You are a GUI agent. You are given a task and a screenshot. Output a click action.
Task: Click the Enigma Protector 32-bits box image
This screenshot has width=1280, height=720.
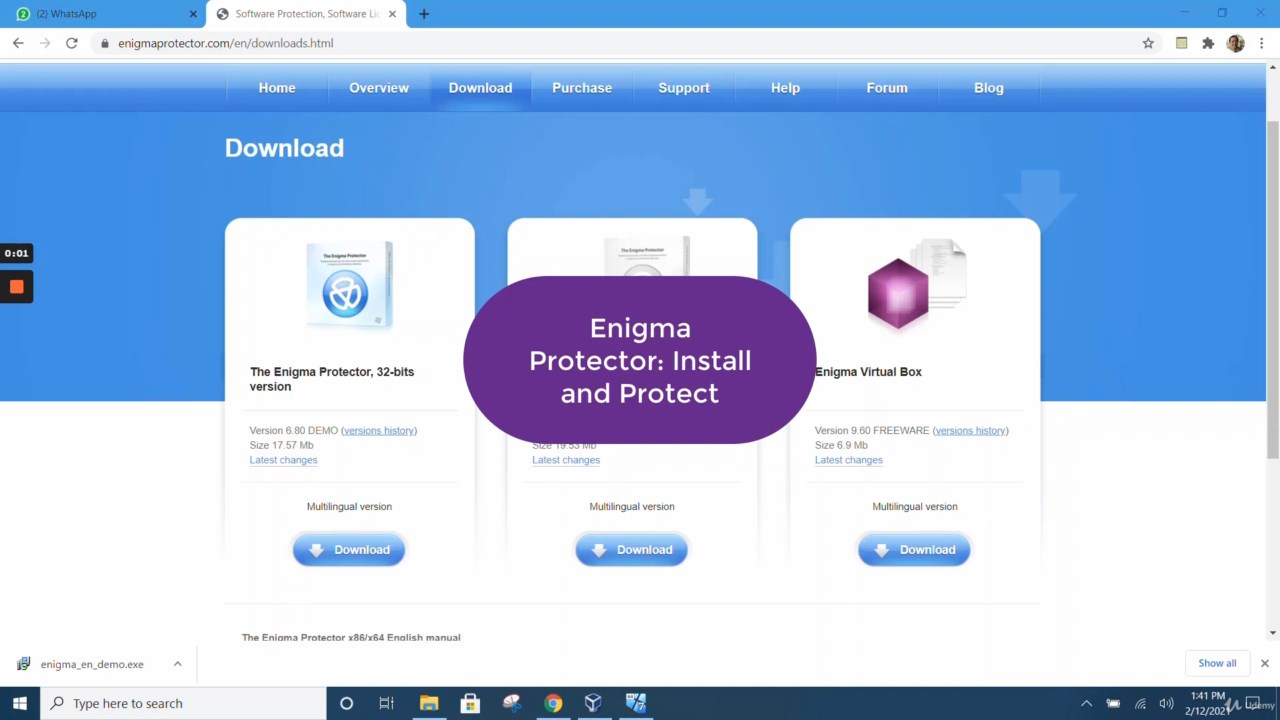click(349, 285)
